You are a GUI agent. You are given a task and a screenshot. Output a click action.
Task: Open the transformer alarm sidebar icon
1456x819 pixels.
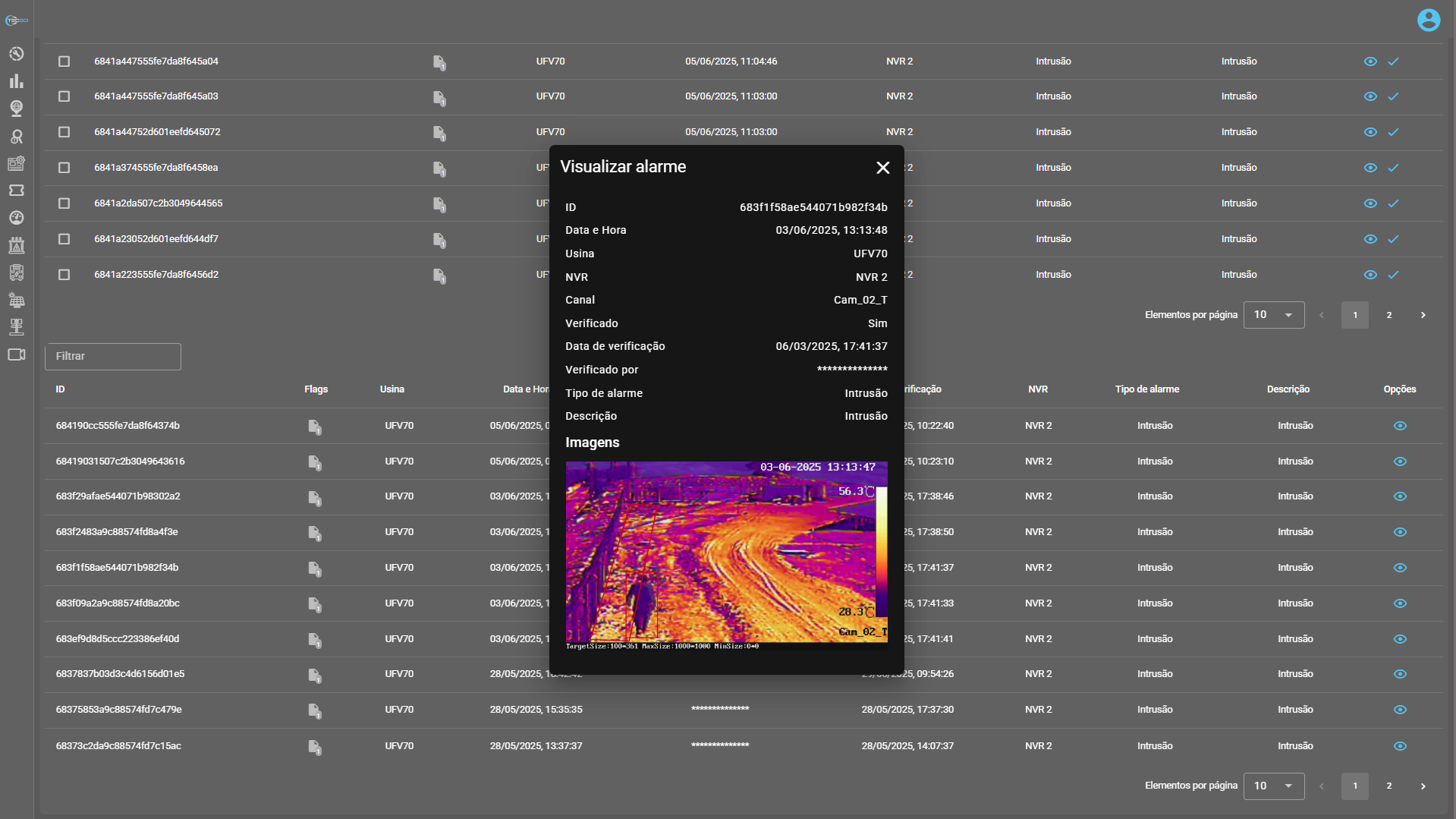(x=16, y=245)
